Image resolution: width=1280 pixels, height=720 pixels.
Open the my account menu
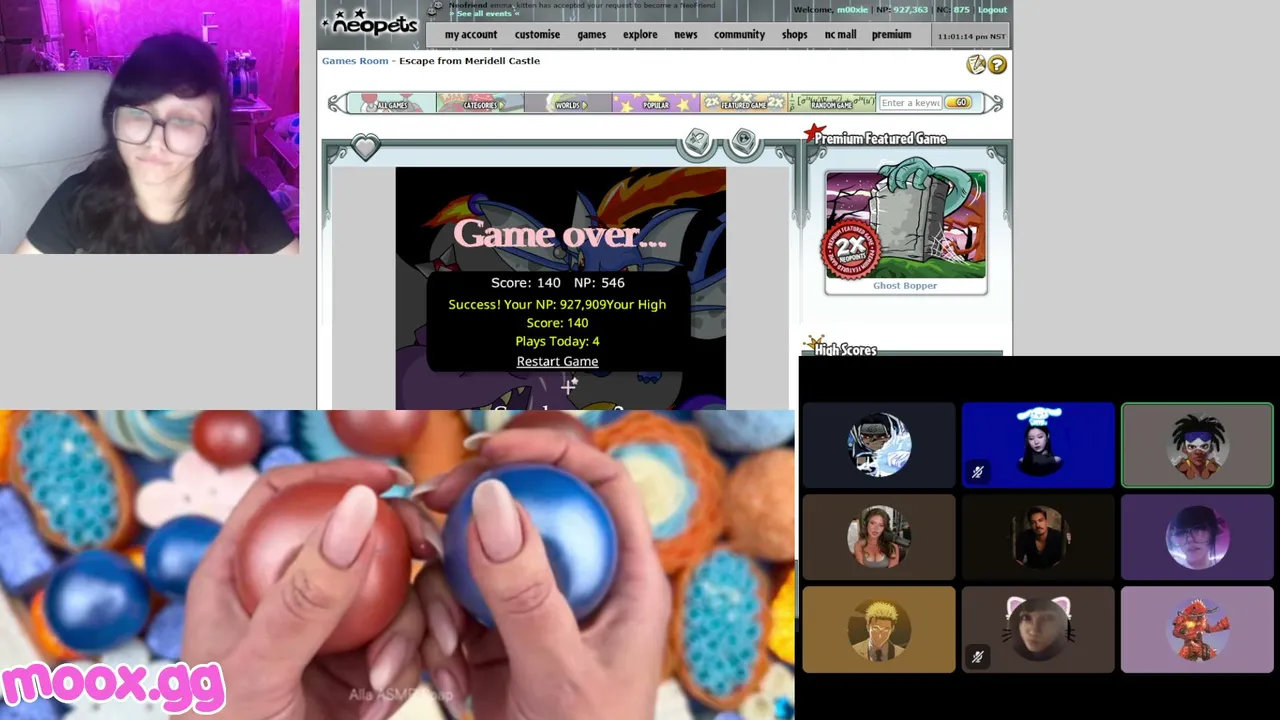[471, 34]
